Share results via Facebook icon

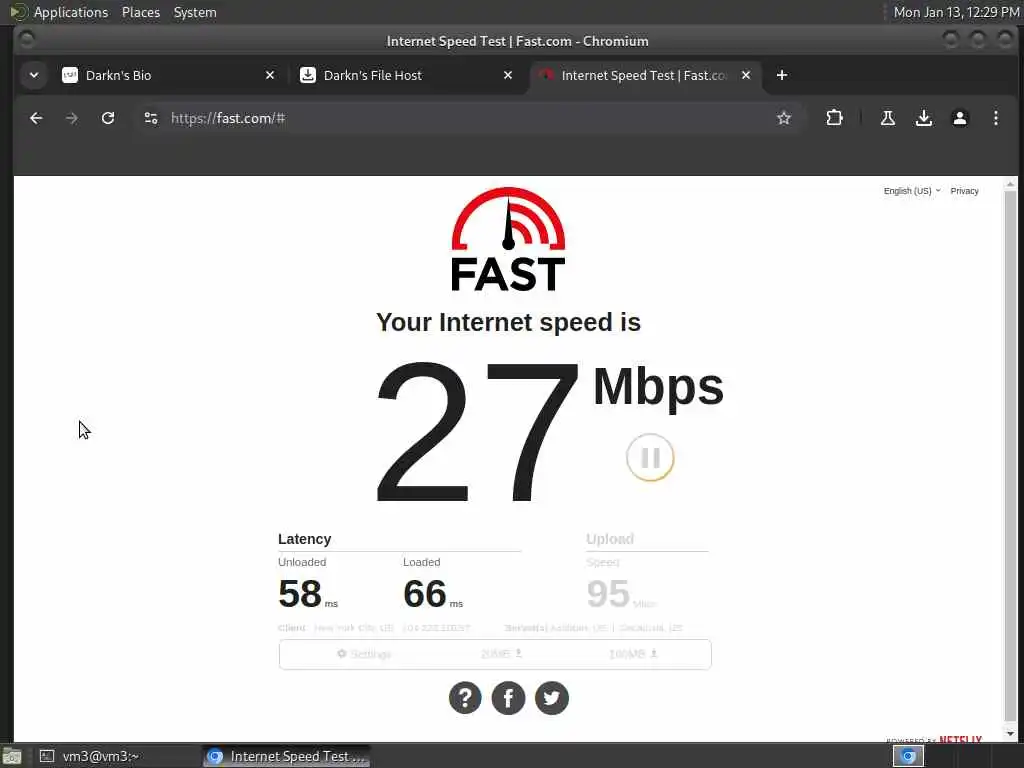(508, 698)
